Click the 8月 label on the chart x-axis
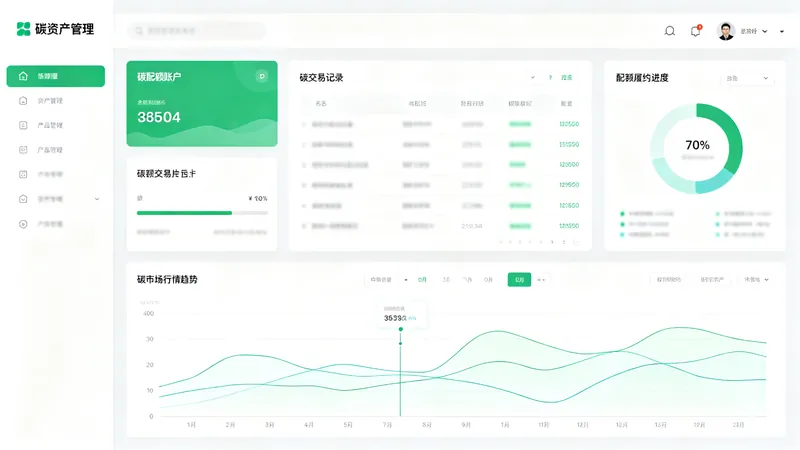 (x=427, y=424)
